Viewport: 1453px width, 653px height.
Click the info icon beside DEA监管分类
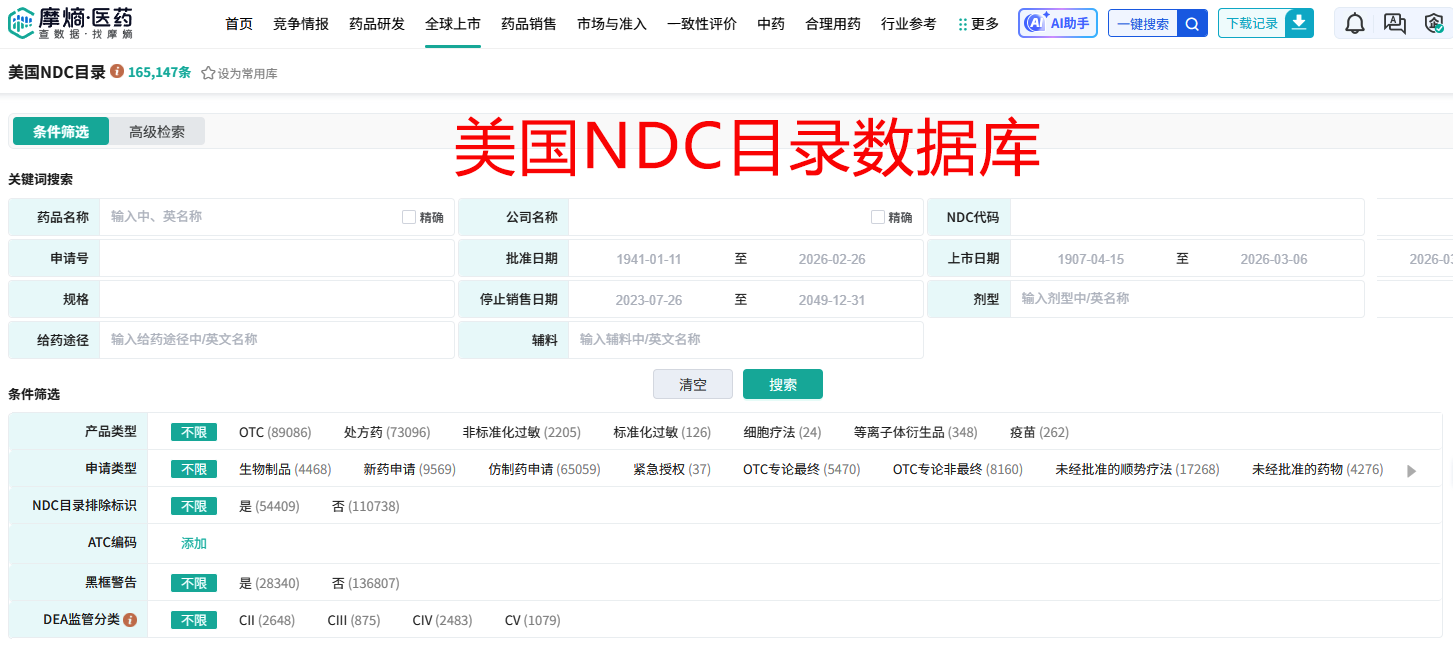[130, 620]
